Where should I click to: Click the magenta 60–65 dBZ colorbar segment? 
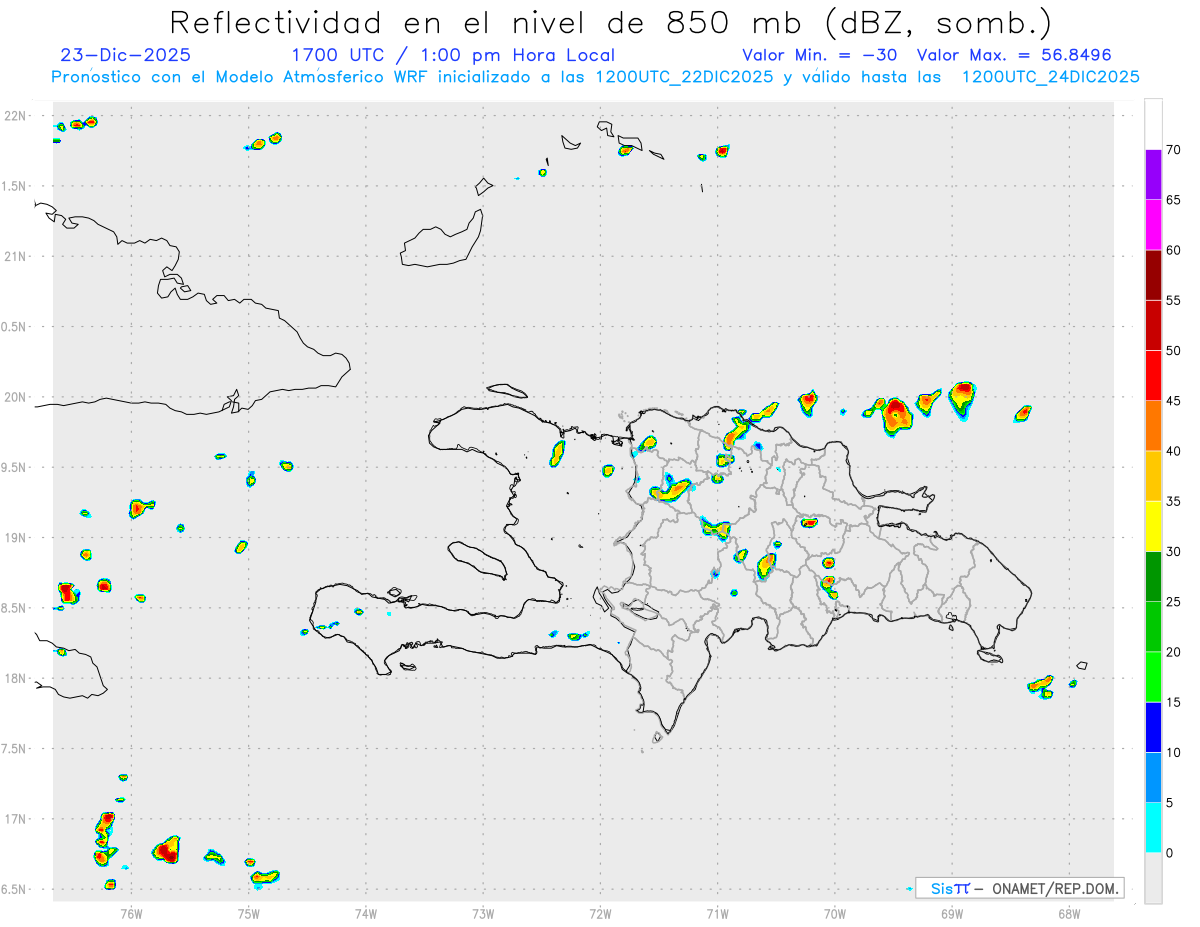[x=1153, y=225]
